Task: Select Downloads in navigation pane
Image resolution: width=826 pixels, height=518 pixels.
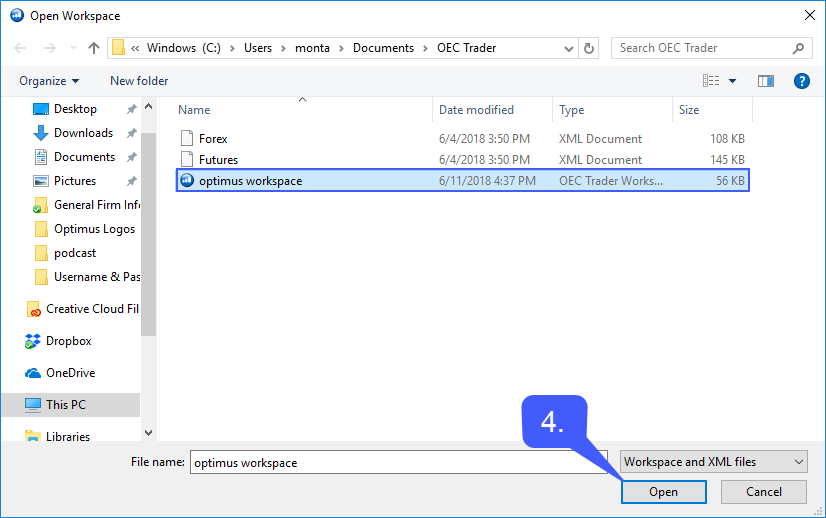Action: [x=83, y=133]
